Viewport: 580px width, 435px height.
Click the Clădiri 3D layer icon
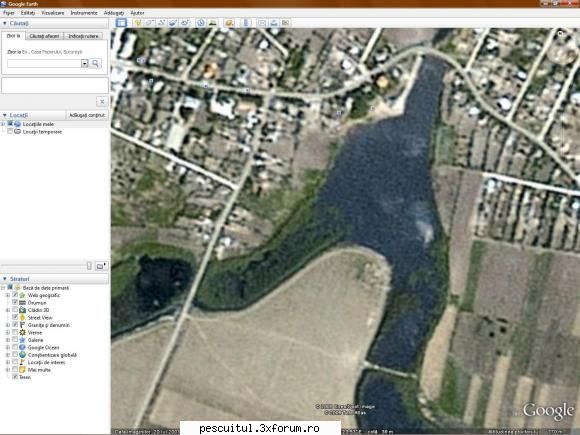(22, 310)
